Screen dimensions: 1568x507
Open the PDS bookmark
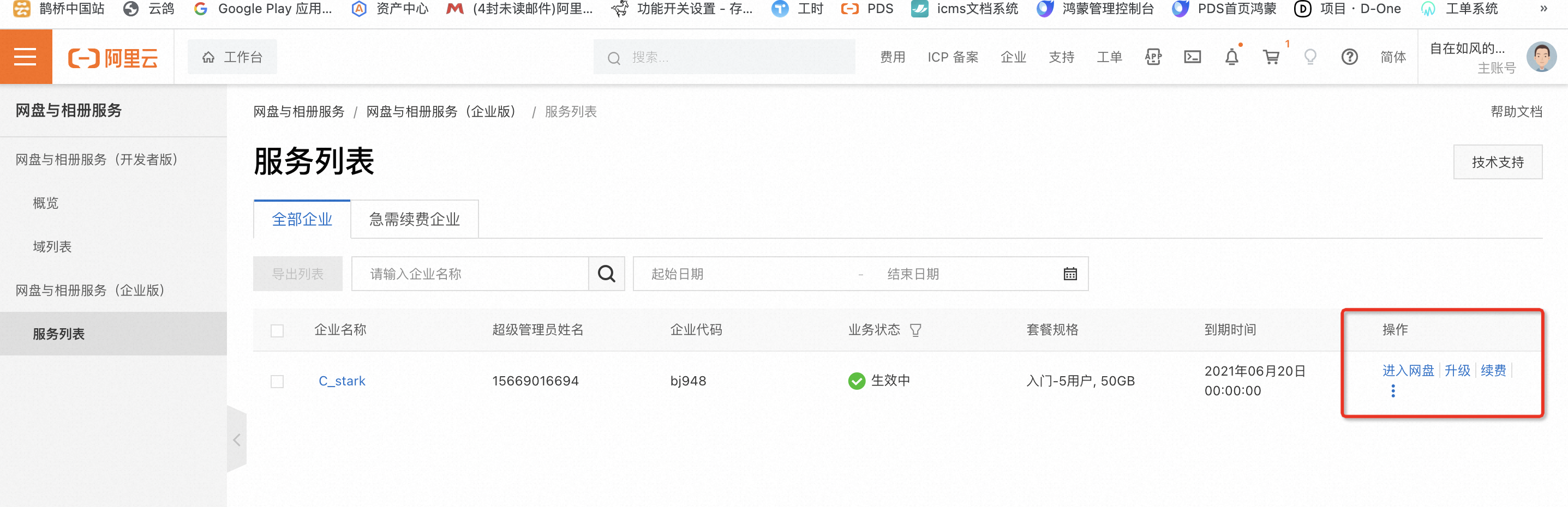click(867, 9)
